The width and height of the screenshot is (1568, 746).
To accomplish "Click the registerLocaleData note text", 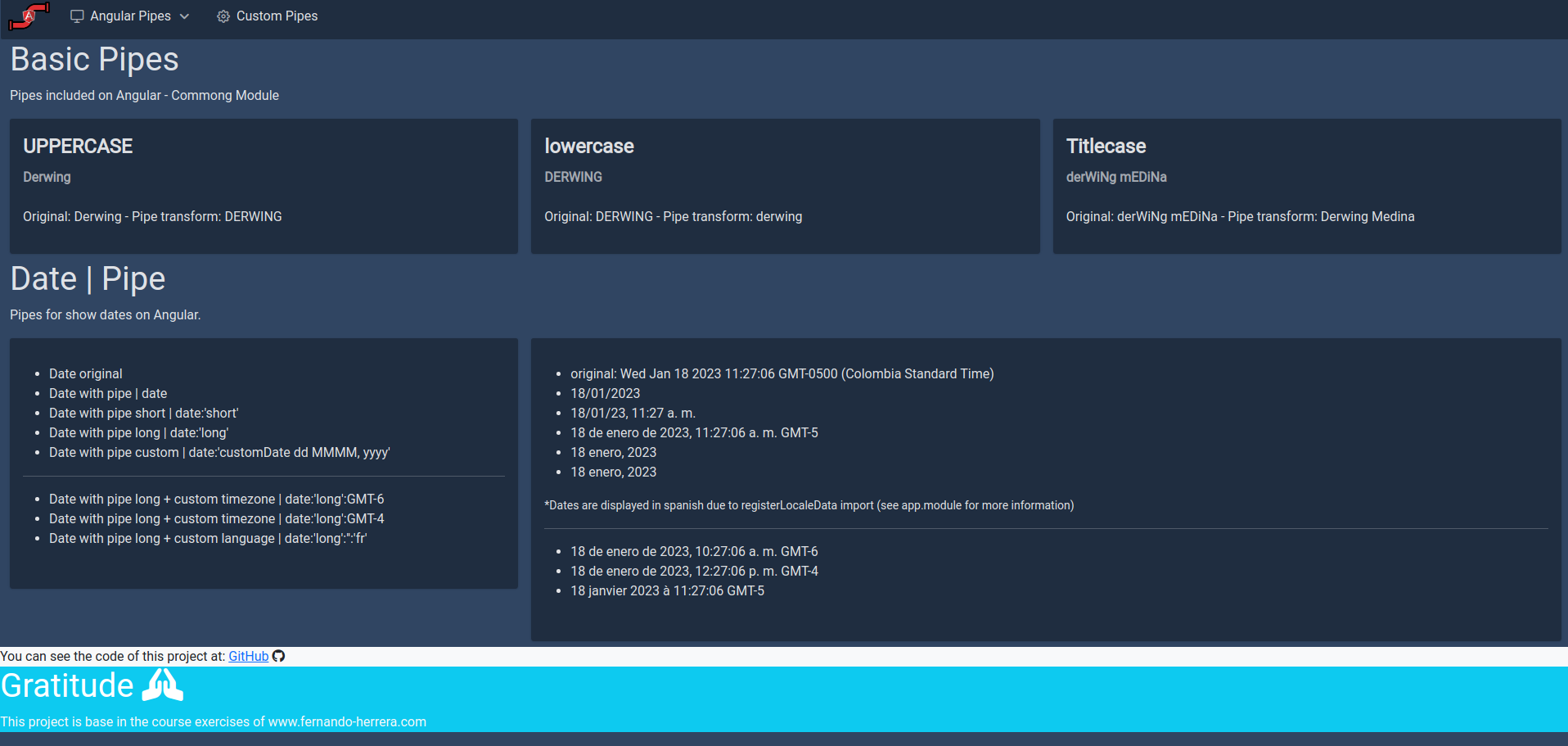I will tap(809, 505).
